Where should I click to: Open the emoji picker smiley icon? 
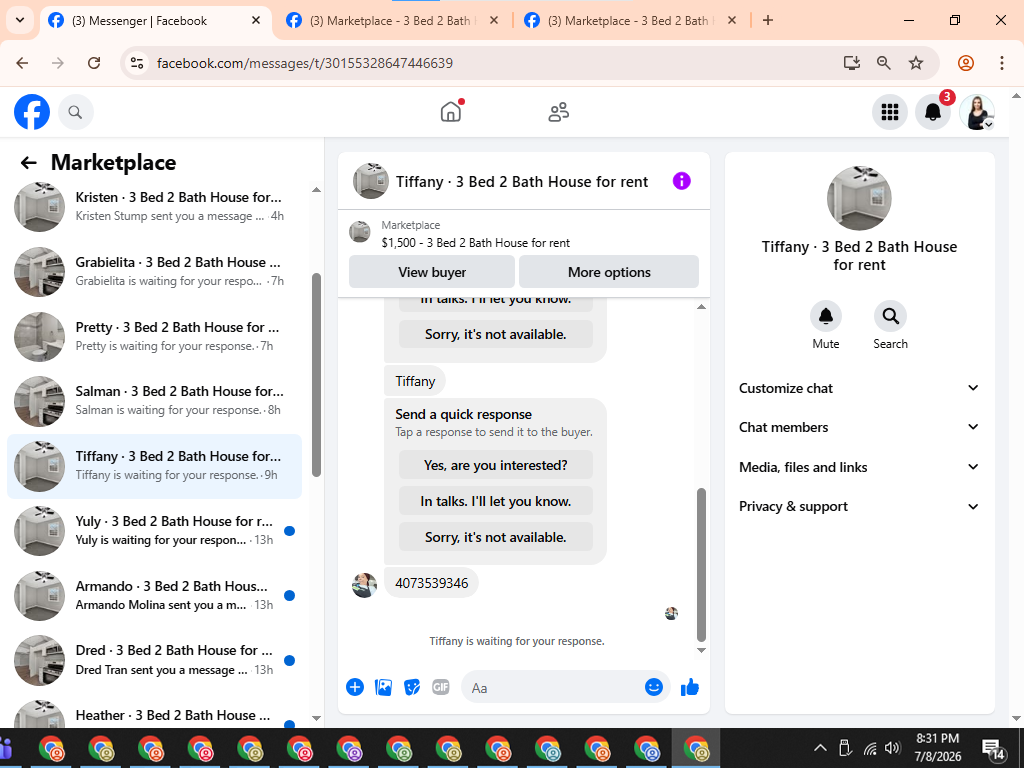[x=654, y=687]
